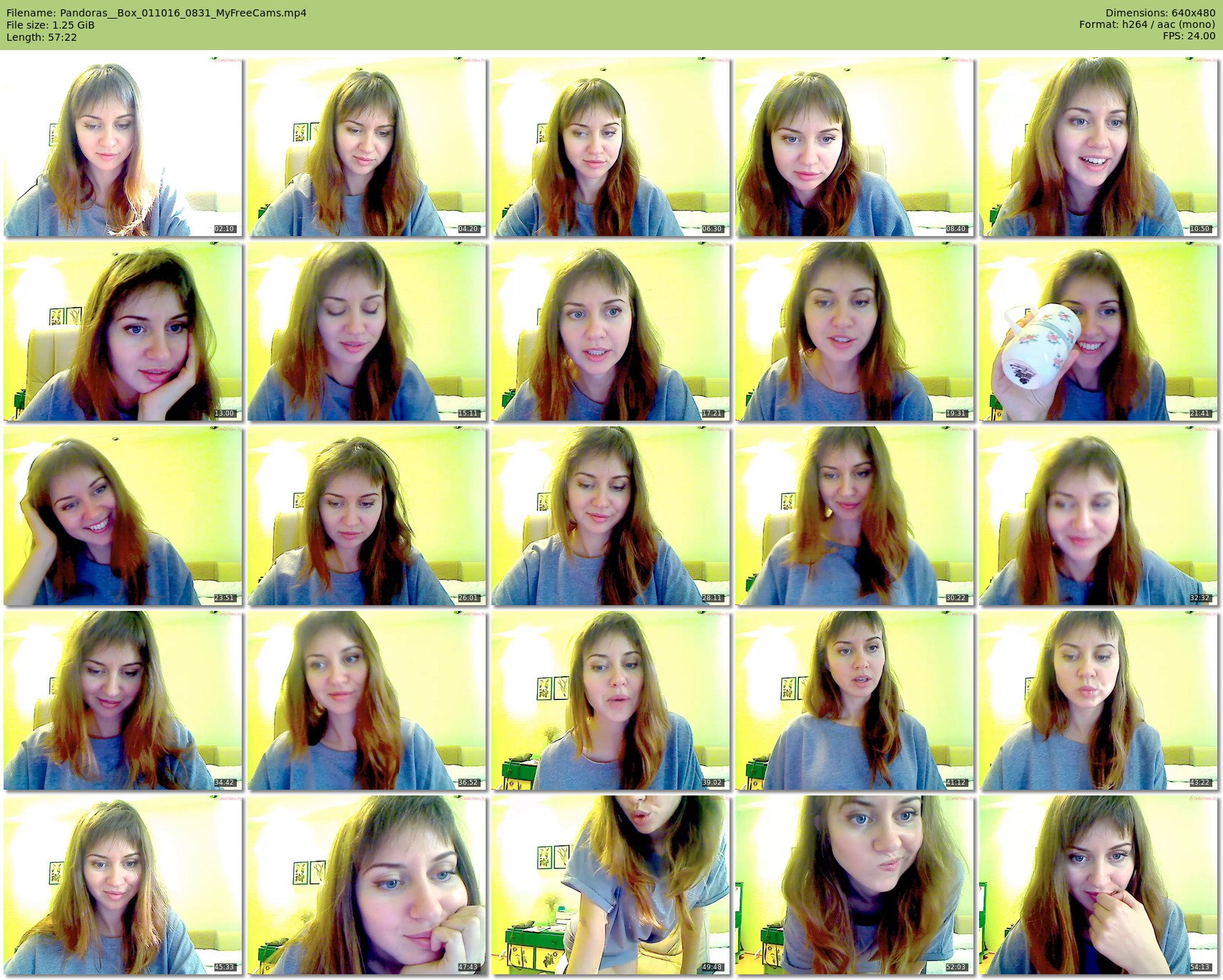Select the thumbnail at 41:12
1223x980 pixels.
tap(855, 700)
